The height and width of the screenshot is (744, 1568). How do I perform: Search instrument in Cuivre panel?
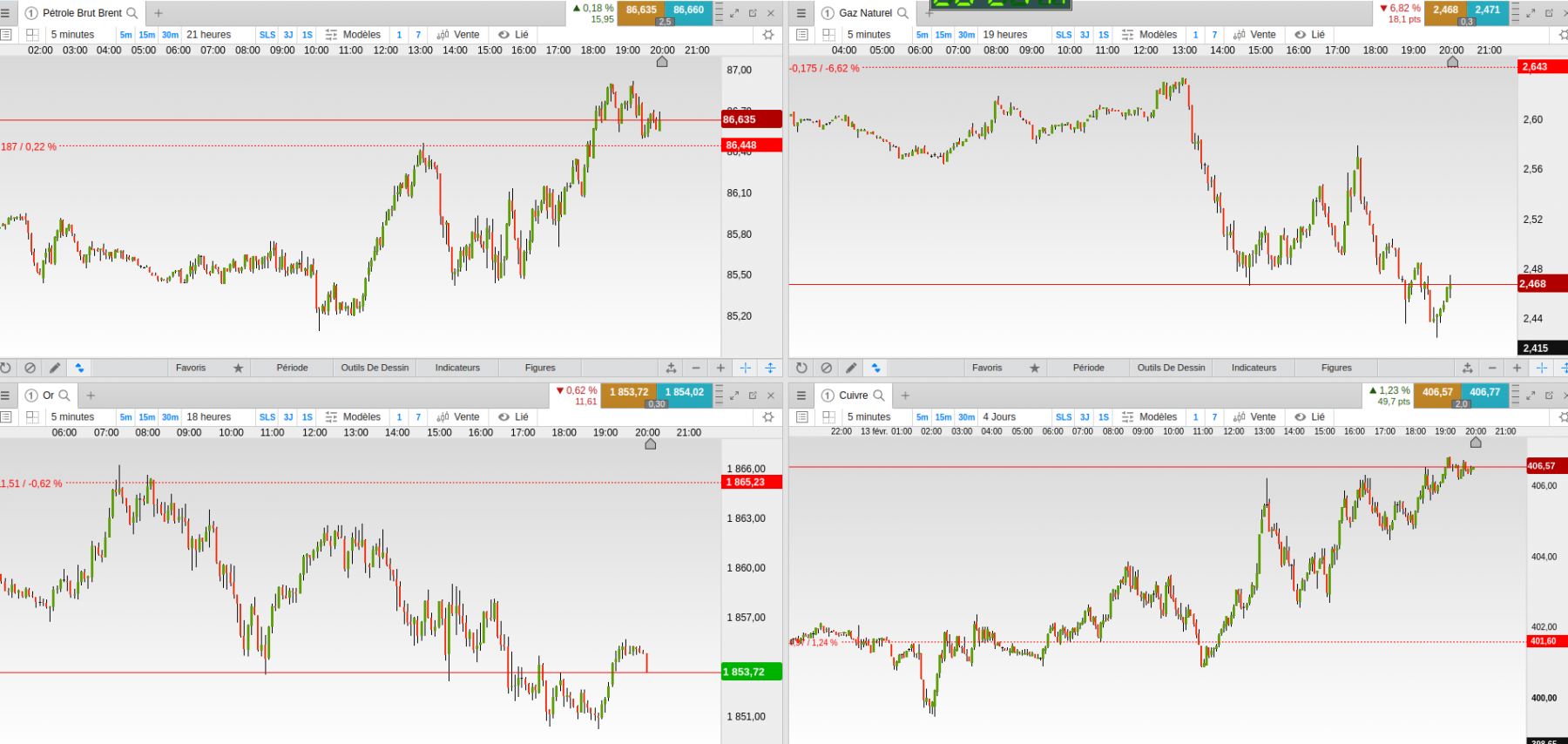(879, 396)
